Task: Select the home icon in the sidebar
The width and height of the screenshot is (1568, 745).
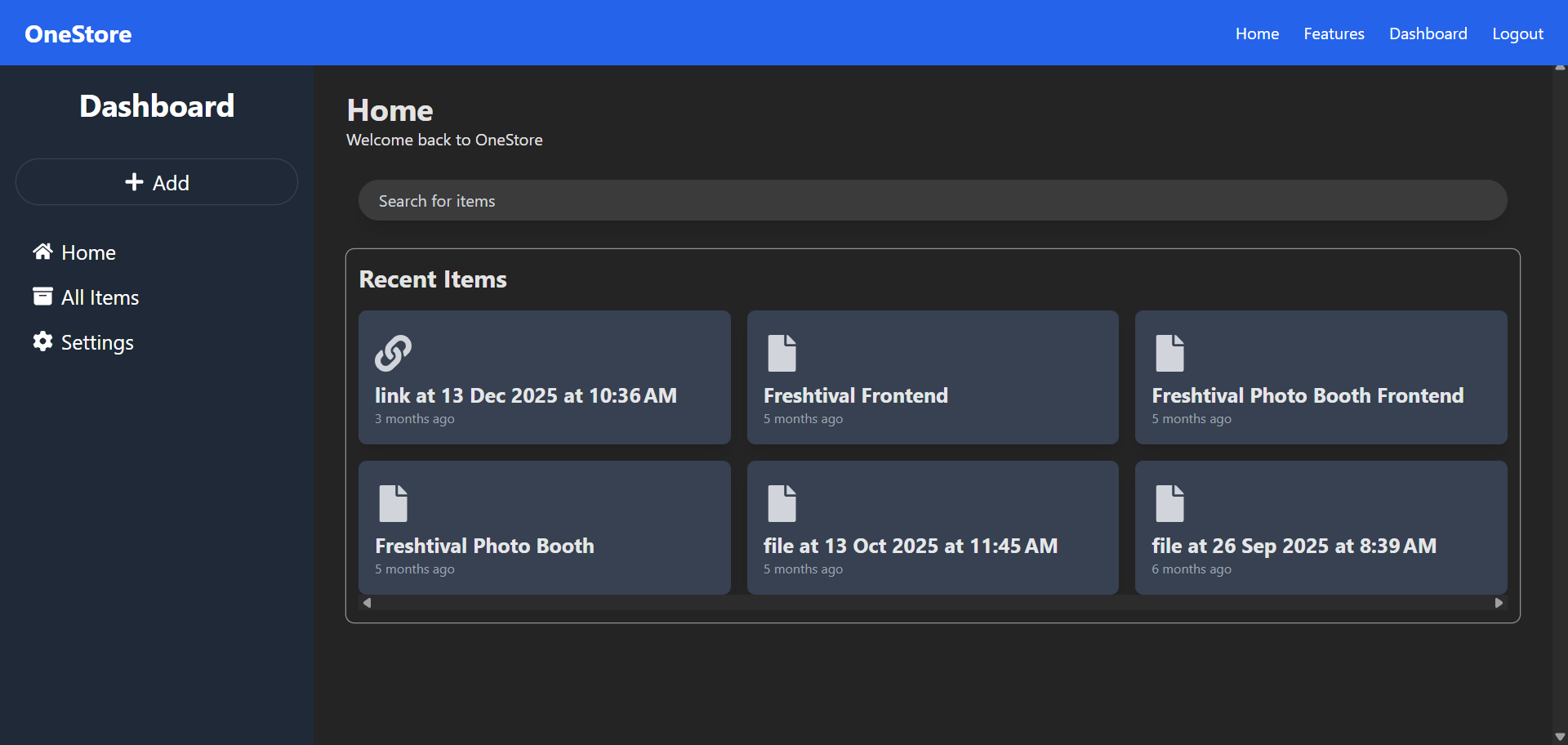Action: click(42, 252)
